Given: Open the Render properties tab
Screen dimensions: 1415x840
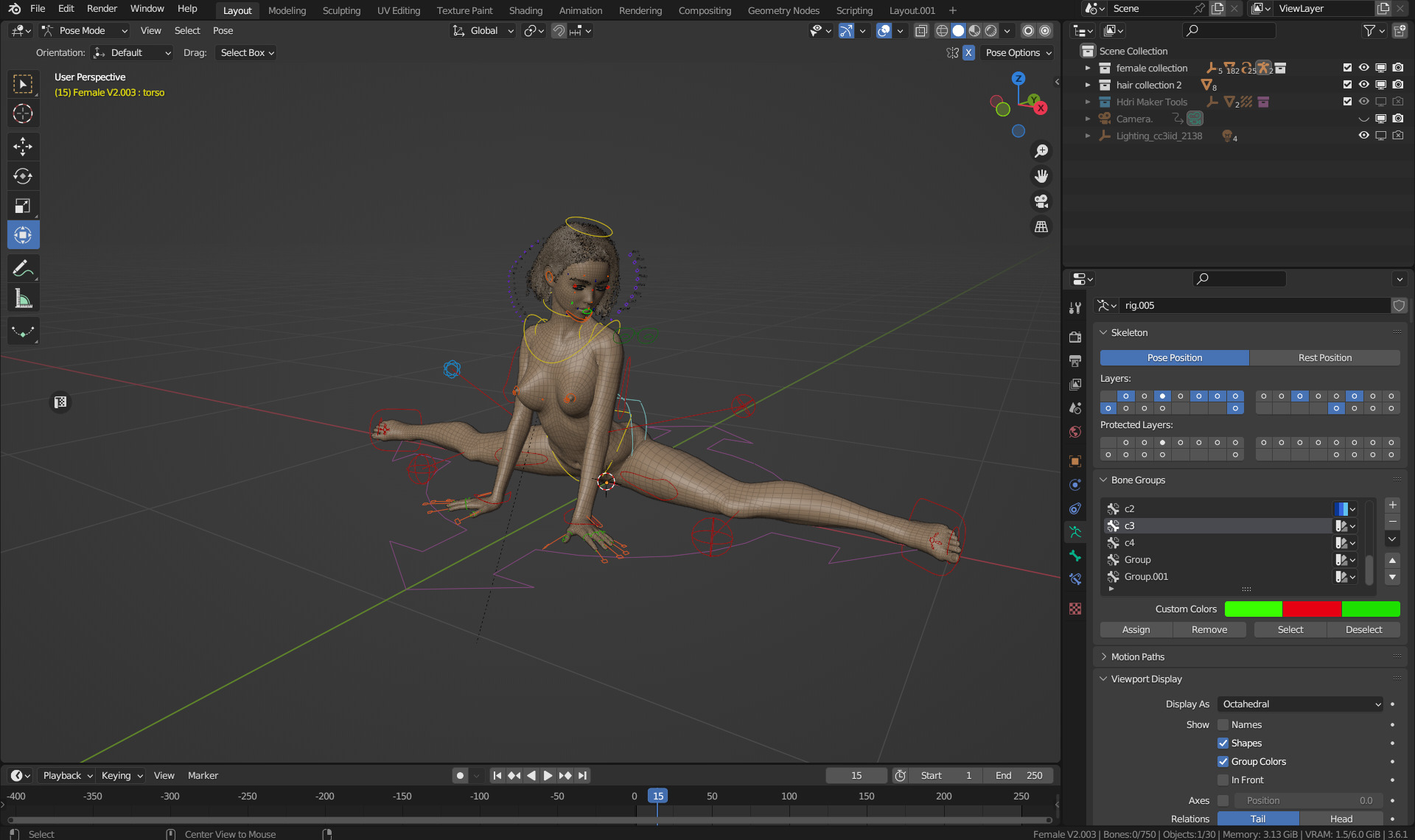Looking at the screenshot, I should [1075, 337].
